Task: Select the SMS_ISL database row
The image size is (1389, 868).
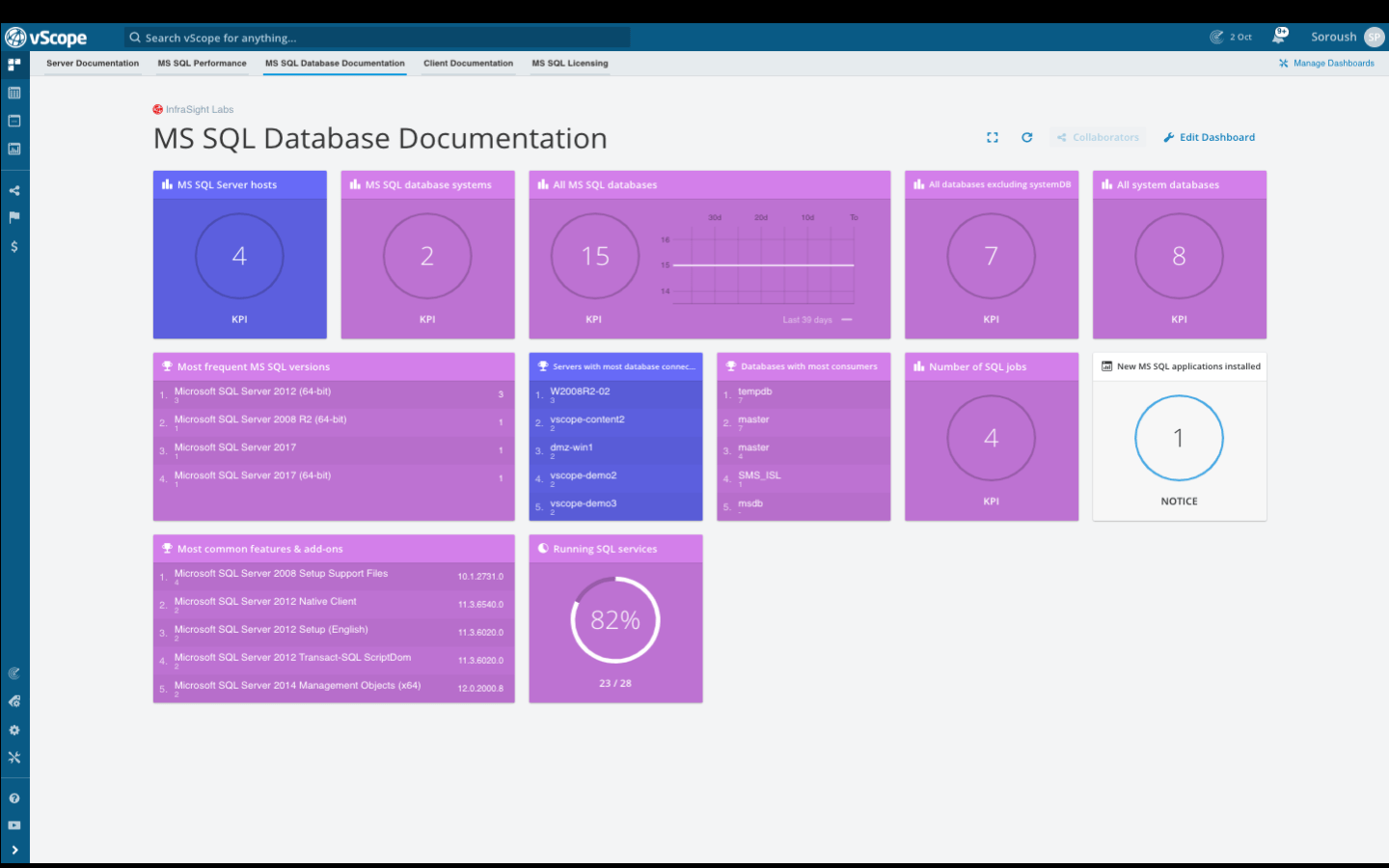Action: (803, 478)
